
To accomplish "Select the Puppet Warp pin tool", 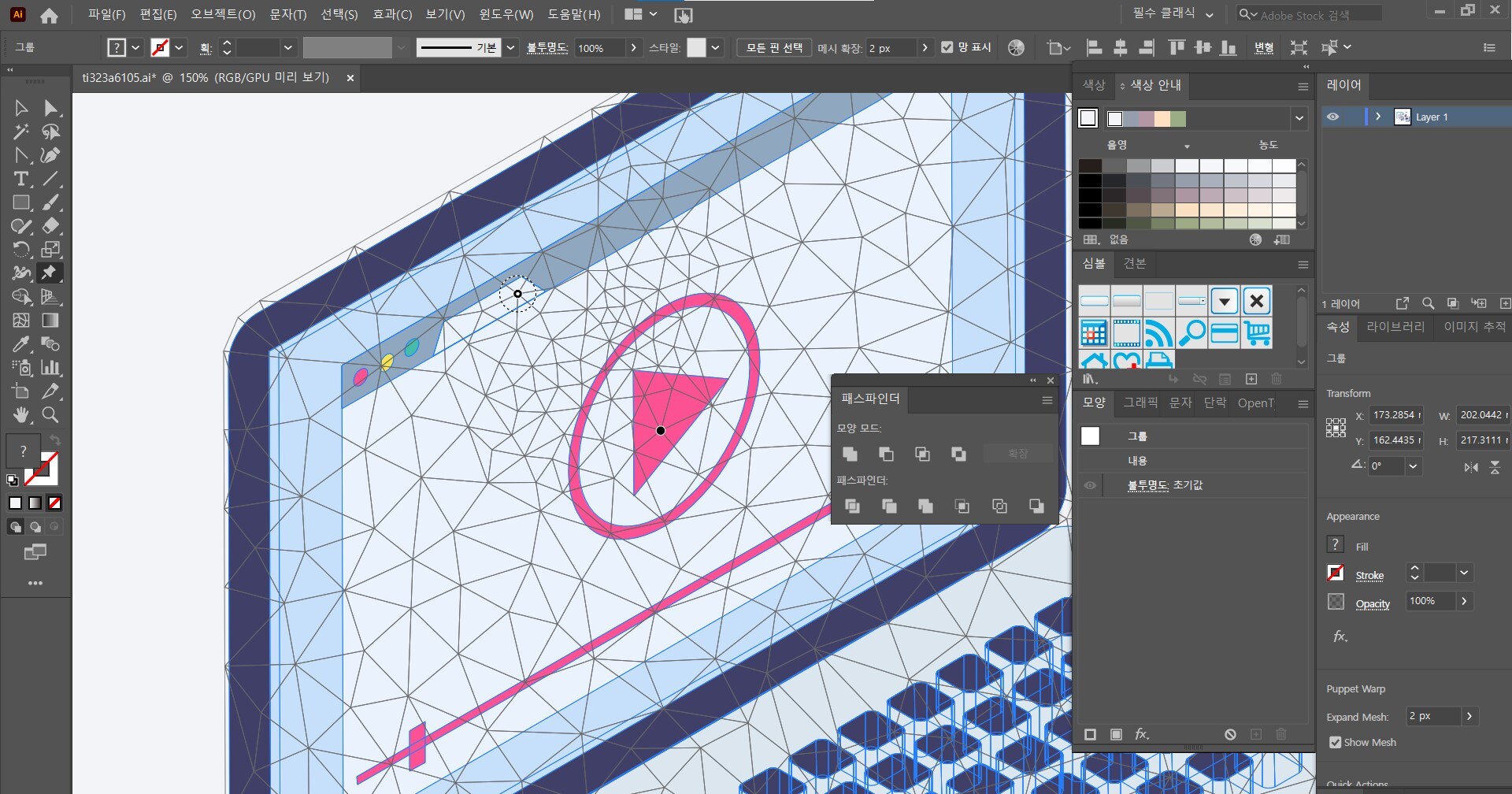I will 50,273.
